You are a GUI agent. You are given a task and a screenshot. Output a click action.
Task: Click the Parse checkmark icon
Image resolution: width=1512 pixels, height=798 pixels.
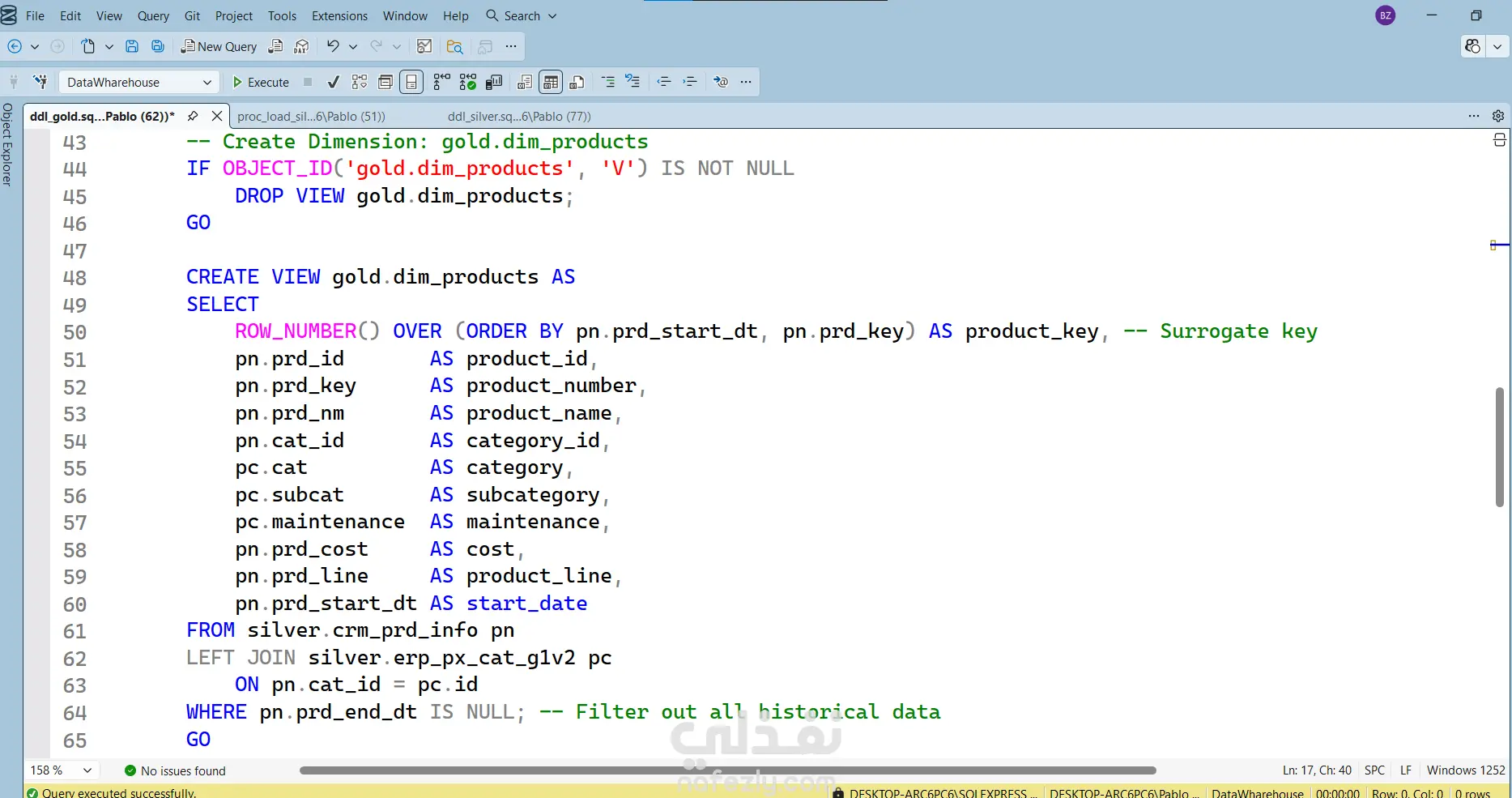click(333, 82)
